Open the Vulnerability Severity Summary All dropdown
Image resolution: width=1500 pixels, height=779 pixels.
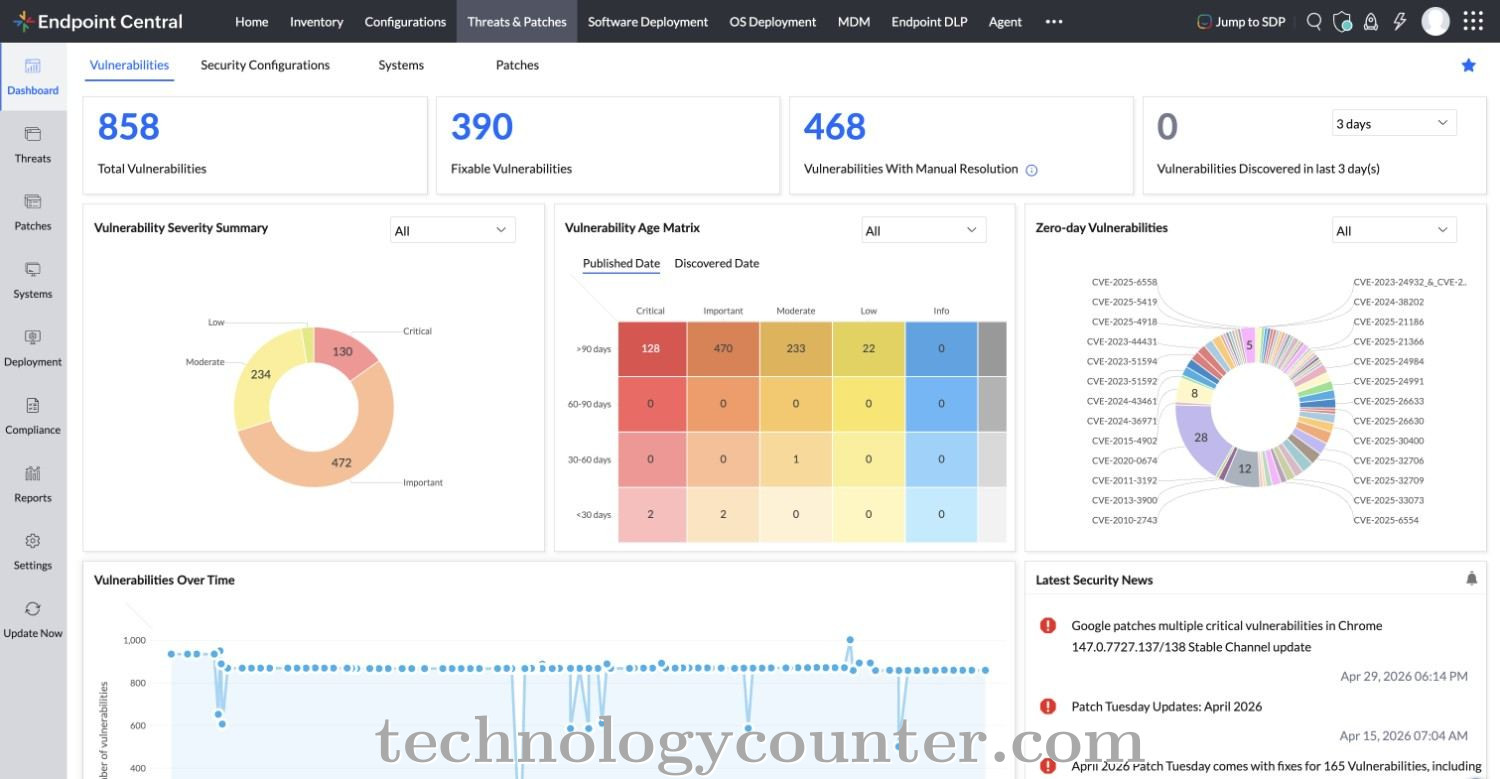pyautogui.click(x=452, y=230)
